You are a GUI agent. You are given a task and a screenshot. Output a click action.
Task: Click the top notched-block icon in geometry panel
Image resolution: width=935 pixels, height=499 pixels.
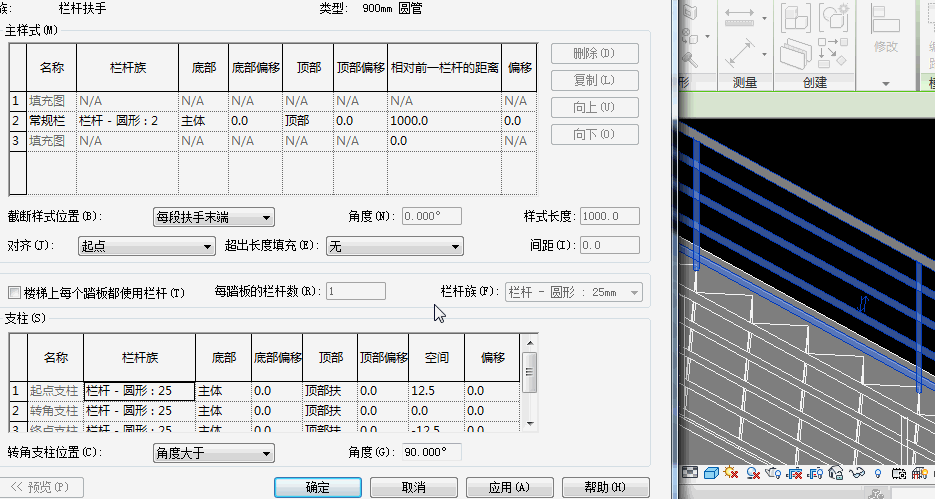(x=690, y=12)
